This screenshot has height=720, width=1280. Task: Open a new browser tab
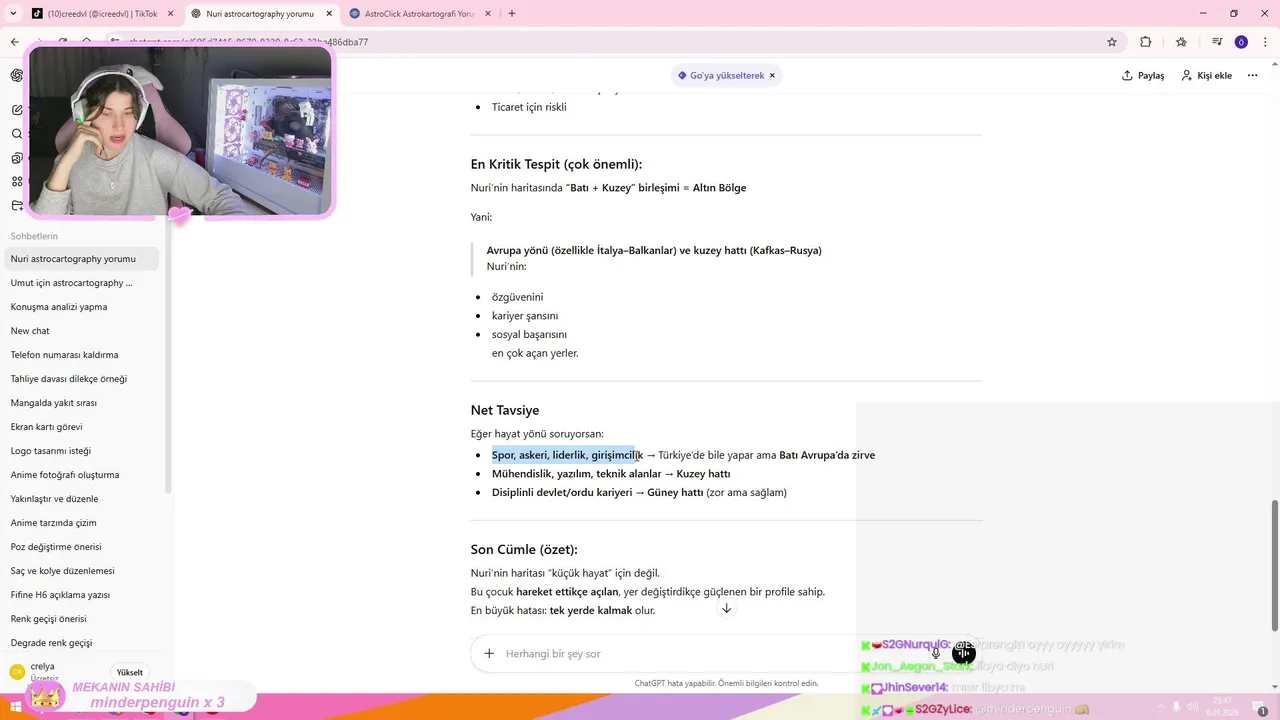[x=512, y=14]
